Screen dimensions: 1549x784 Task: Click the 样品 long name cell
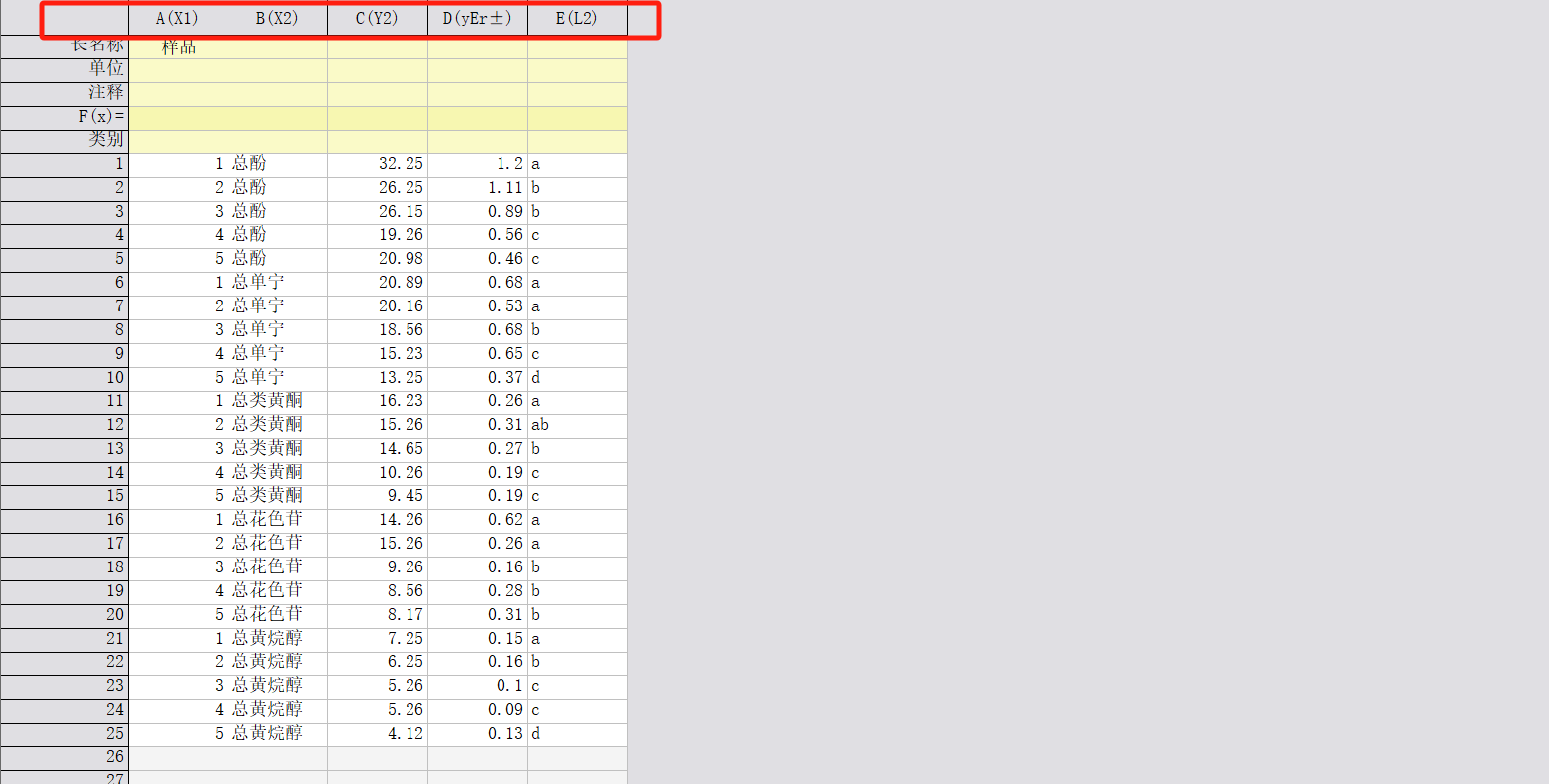coord(178,46)
